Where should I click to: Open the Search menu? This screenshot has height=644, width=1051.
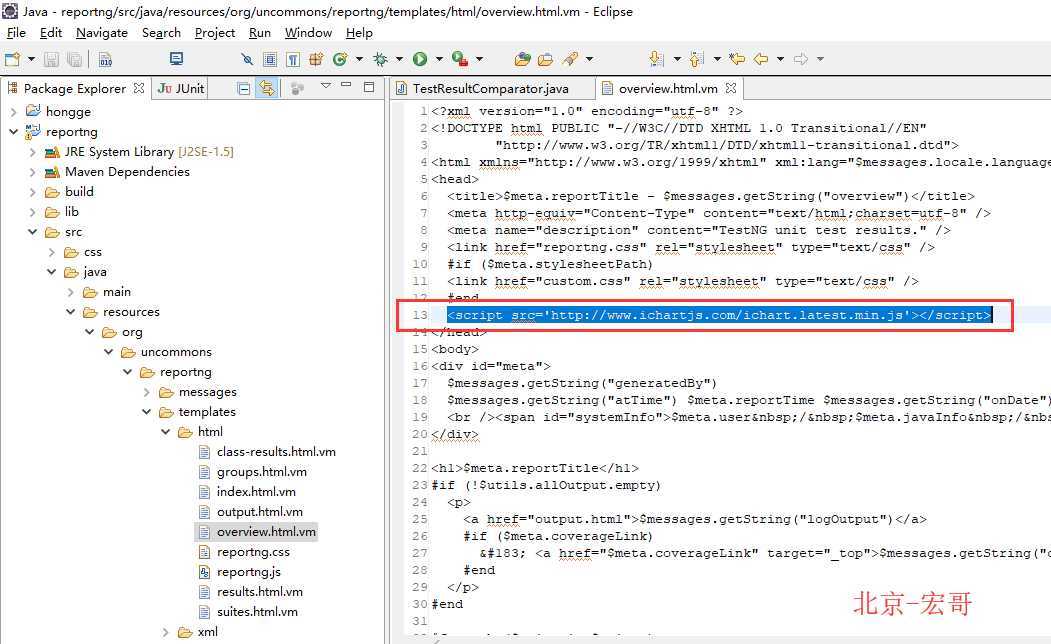pyautogui.click(x=162, y=33)
